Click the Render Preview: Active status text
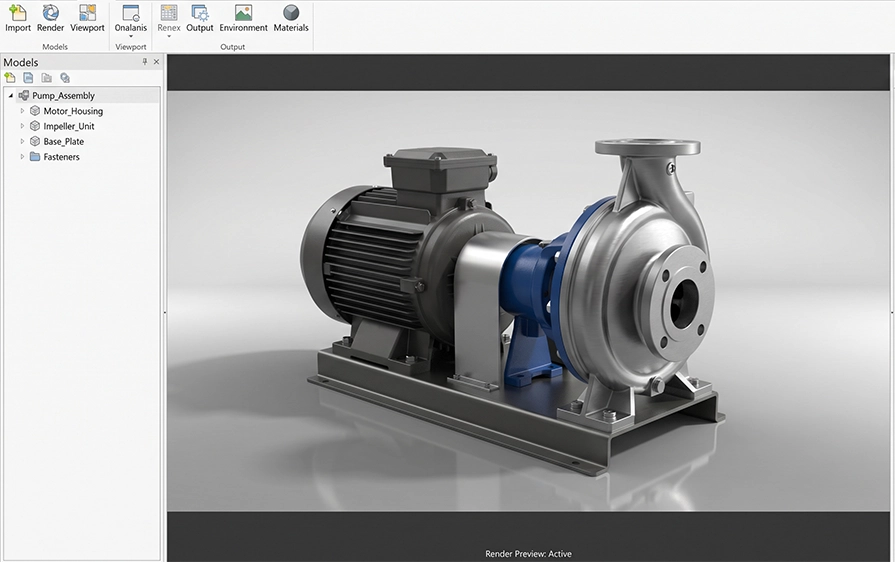Screen dimensions: 895x562 (528, 553)
